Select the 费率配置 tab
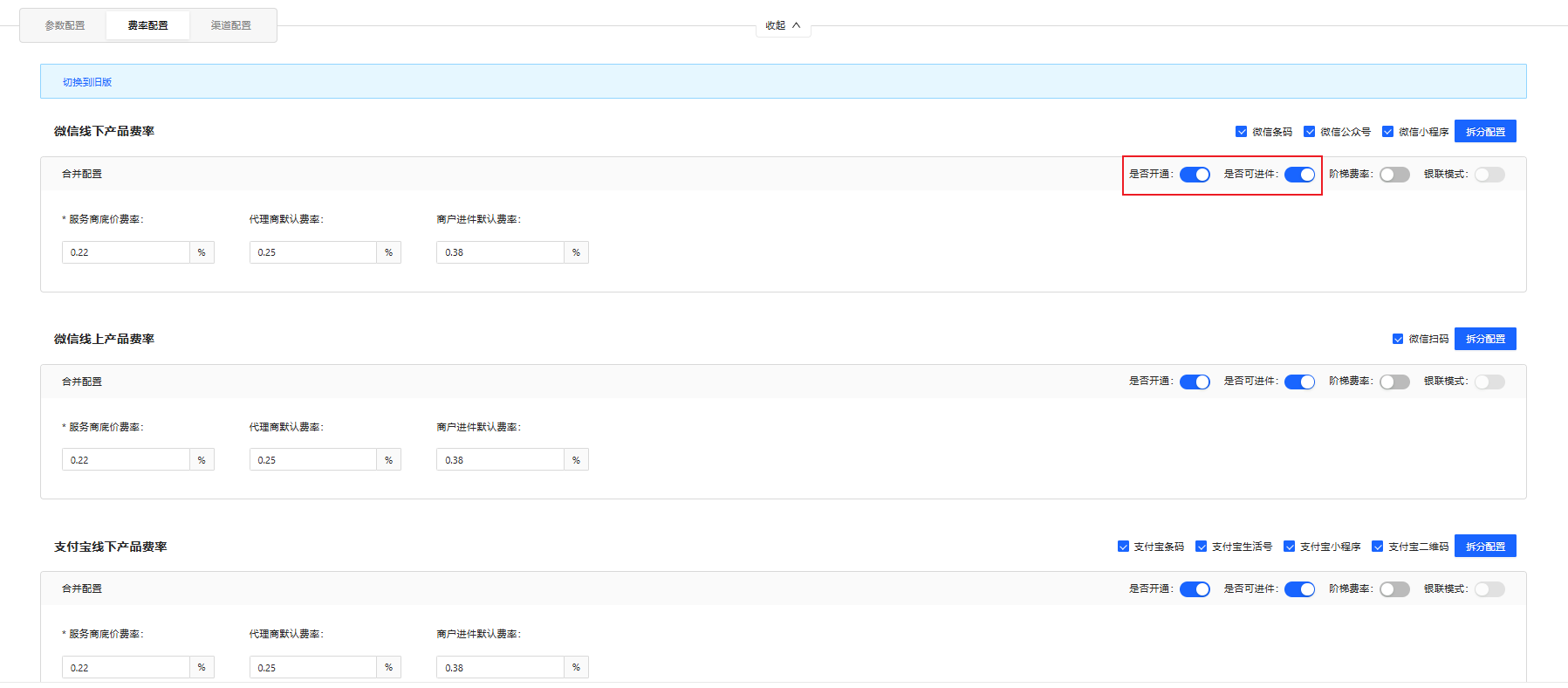This screenshot has width=1568, height=688. 147,25
